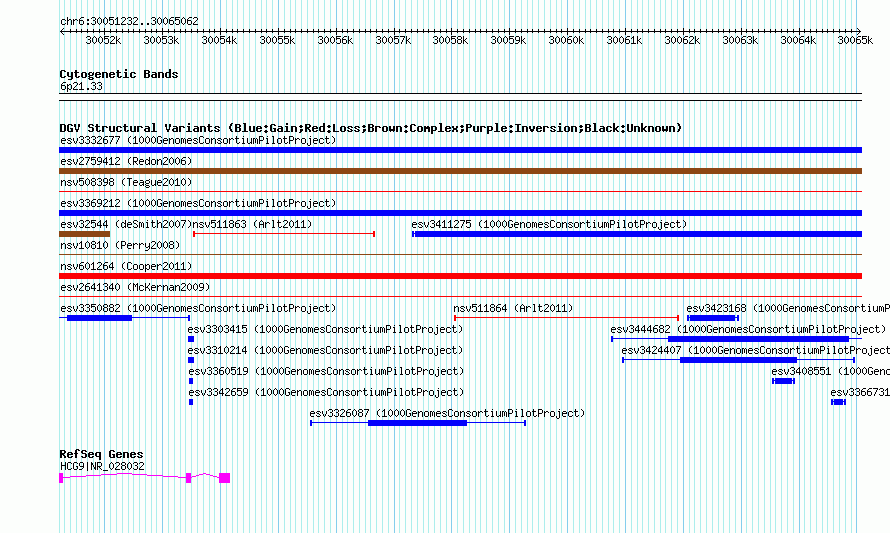This screenshot has height=533, width=890.
Task: Open esv3369212 variant label
Action: click(198, 203)
